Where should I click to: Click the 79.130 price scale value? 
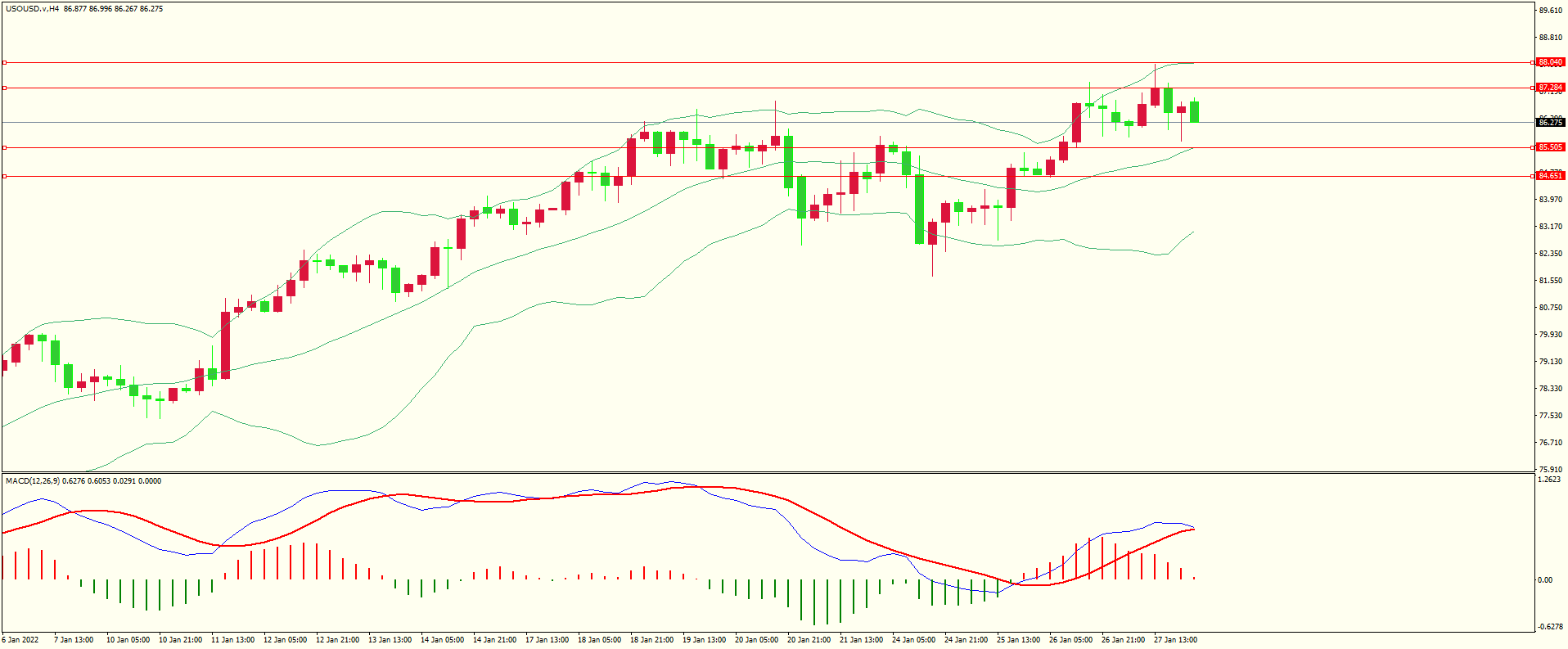[1551, 362]
